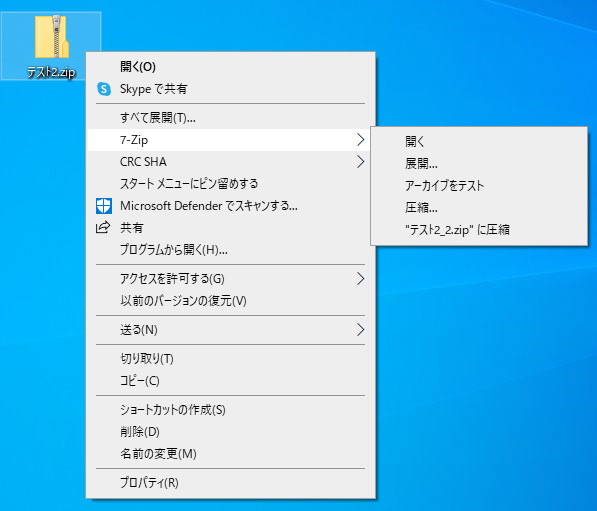This screenshot has width=597, height=511.
Task: Expand the アクセスを許可する(G) submenu arrow
Action: [360, 279]
